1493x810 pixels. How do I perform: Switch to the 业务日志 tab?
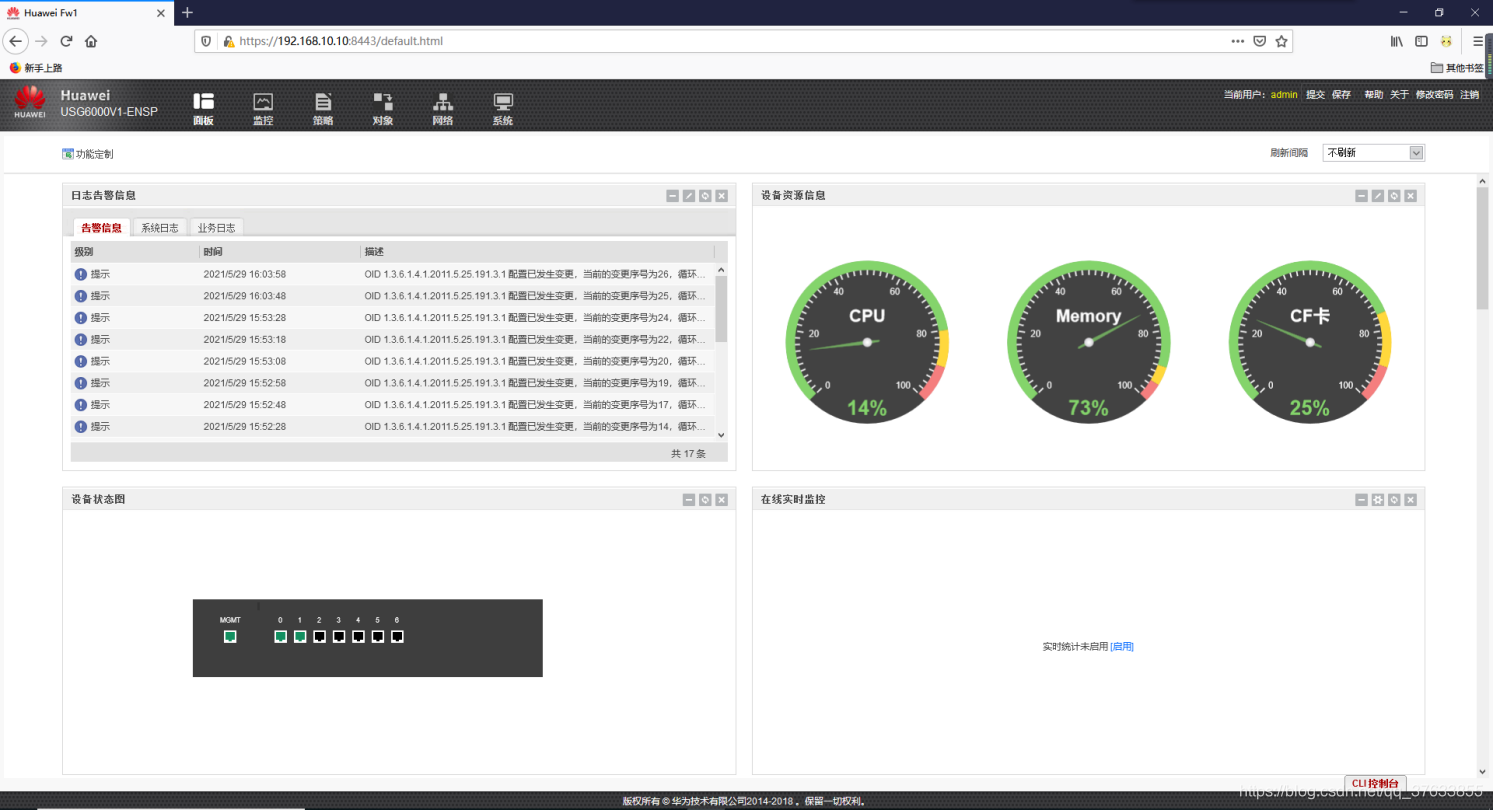217,227
